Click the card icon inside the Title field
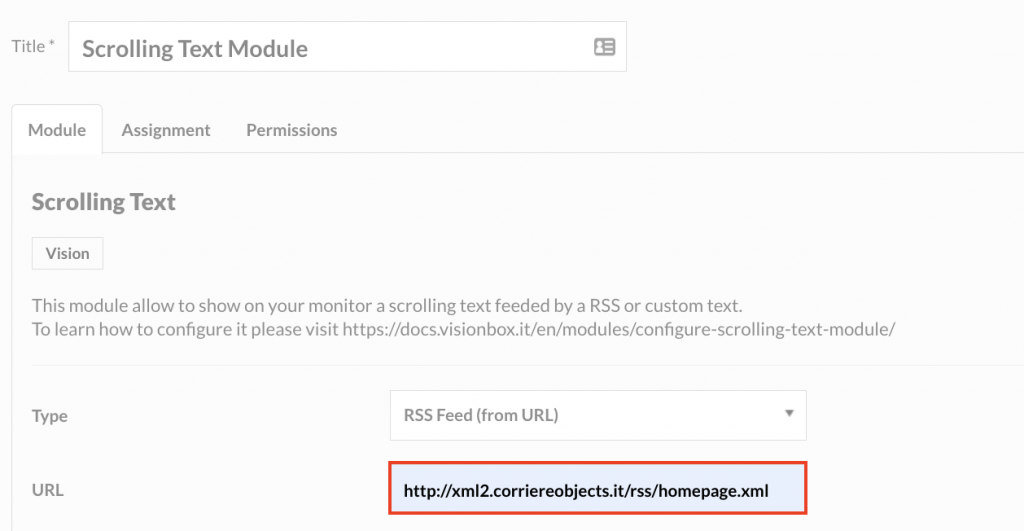This screenshot has width=1024, height=531. [x=604, y=47]
